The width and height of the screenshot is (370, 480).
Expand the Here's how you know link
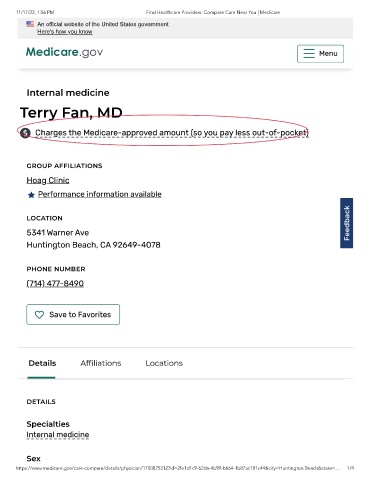pos(65,32)
